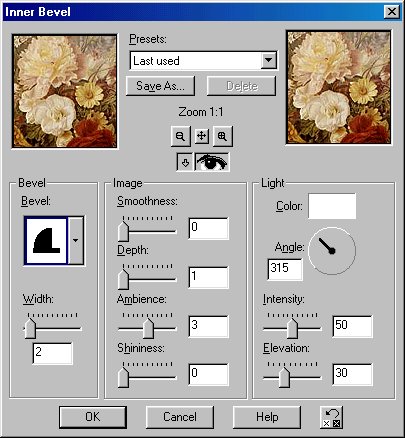Click the original image preview thumbnail
405x438 pixels.
65,91
